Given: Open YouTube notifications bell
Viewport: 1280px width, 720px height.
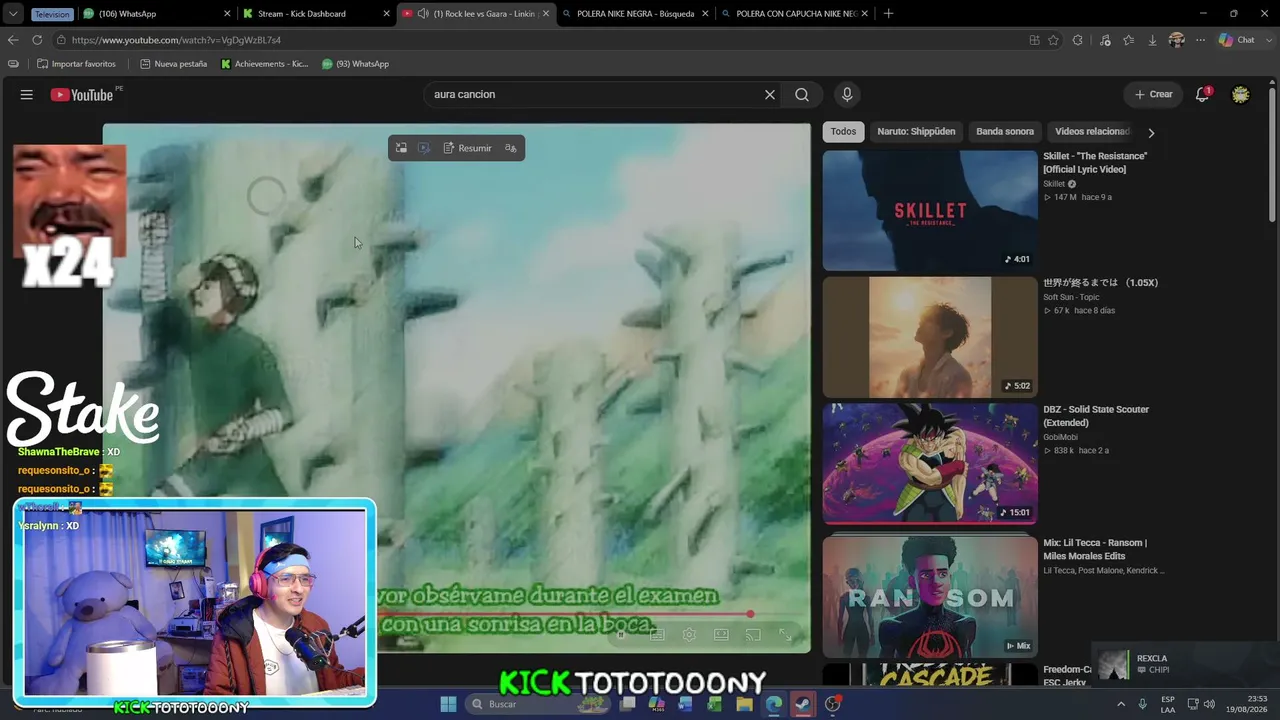Looking at the screenshot, I should (x=1202, y=94).
